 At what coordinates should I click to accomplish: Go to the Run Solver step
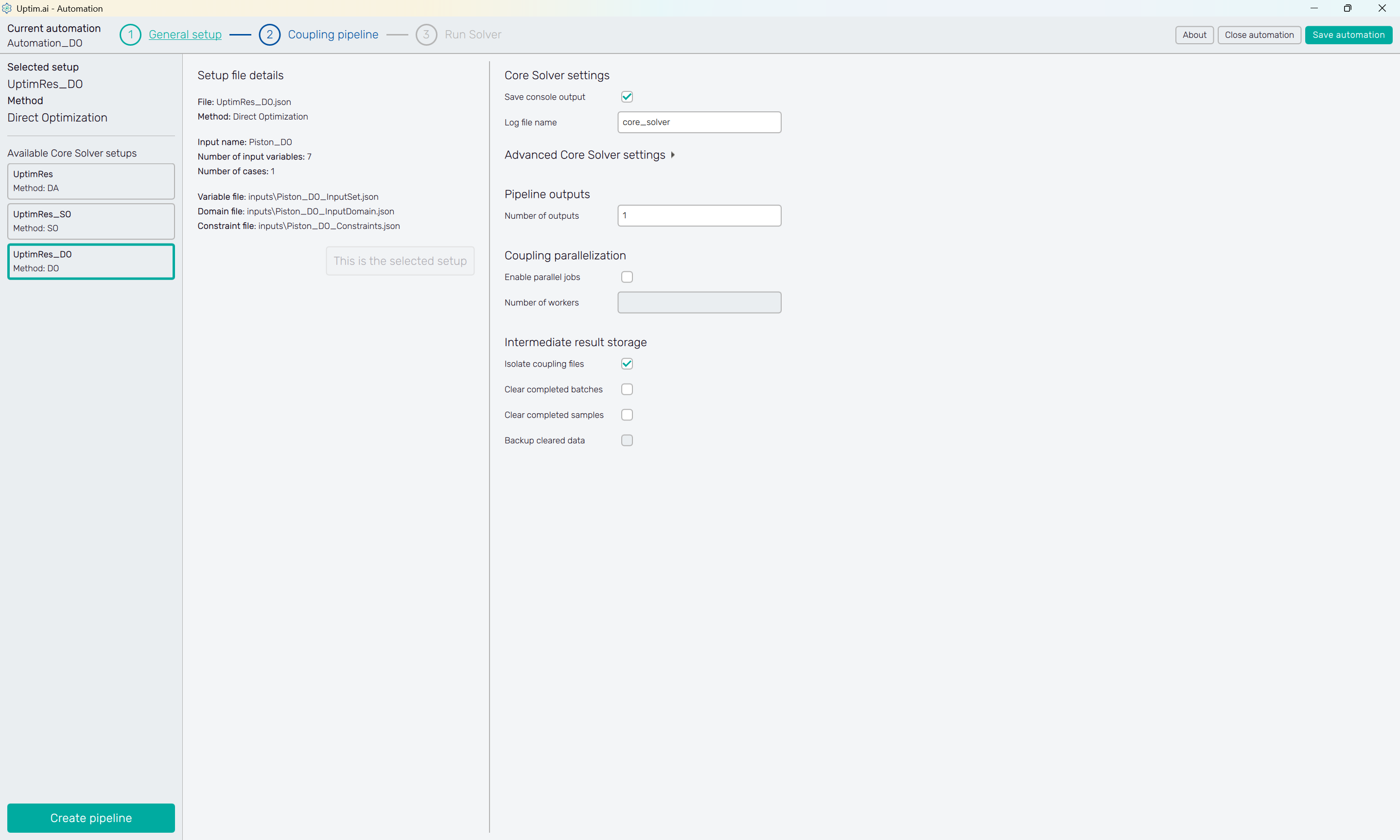(x=472, y=35)
